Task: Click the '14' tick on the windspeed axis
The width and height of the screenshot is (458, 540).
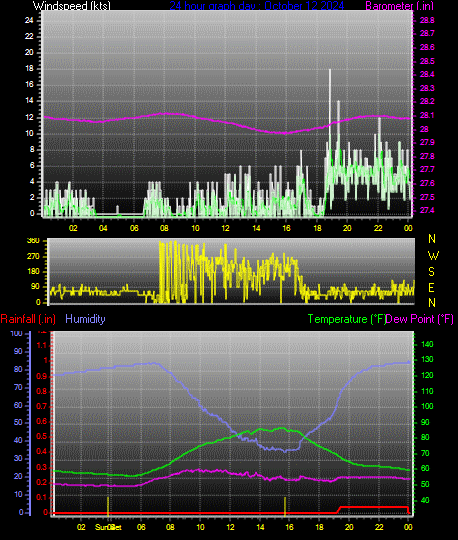Action: pos(29,101)
